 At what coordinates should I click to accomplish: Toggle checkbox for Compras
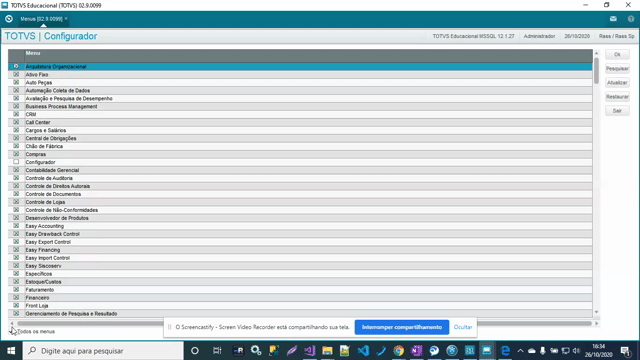click(16, 154)
